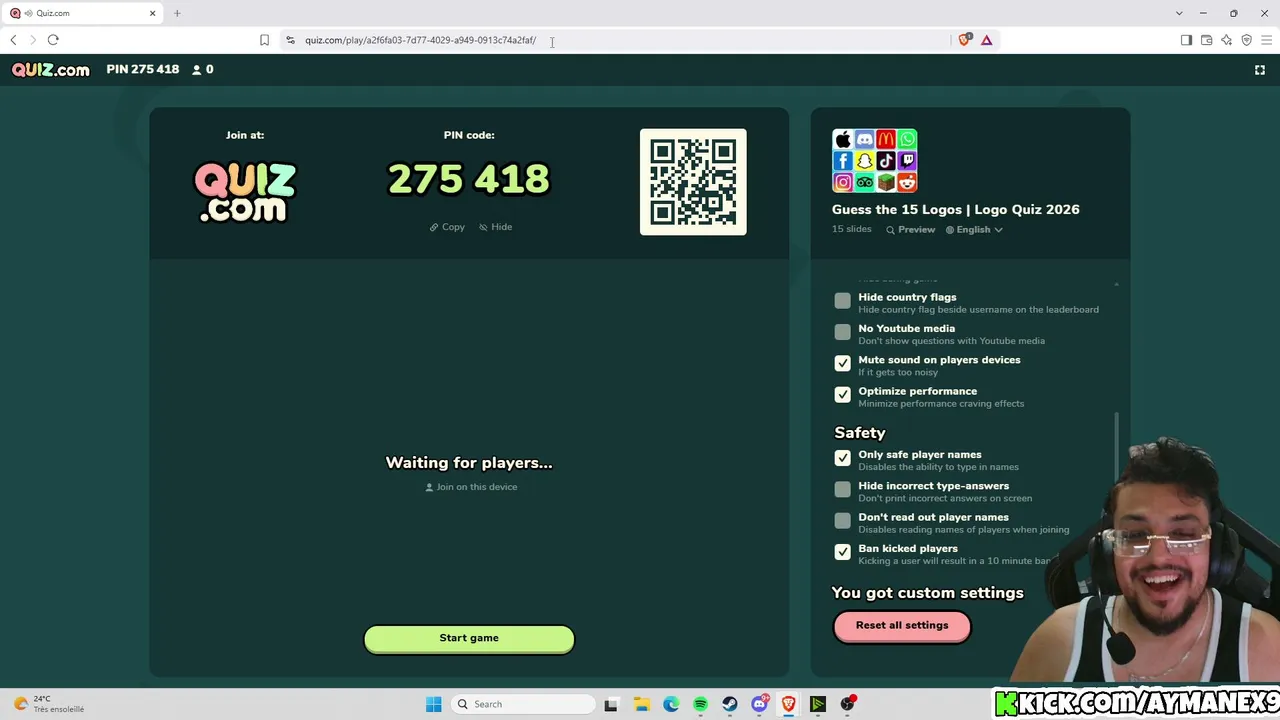Click the Quiz.com logo in the header
Viewport: 1280px width, 720px height.
pos(51,70)
